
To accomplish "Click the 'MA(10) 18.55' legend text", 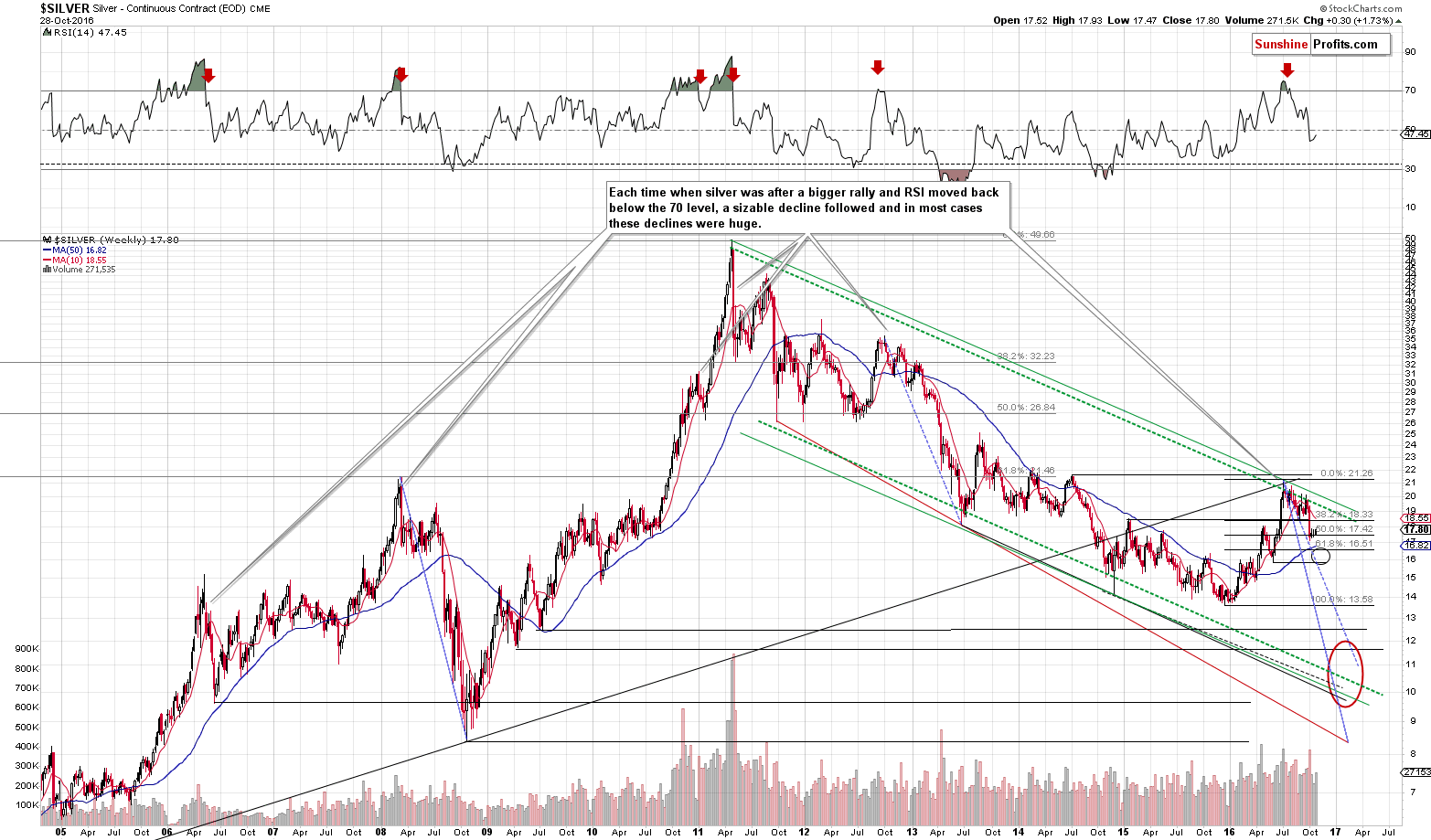I will coord(80,260).
